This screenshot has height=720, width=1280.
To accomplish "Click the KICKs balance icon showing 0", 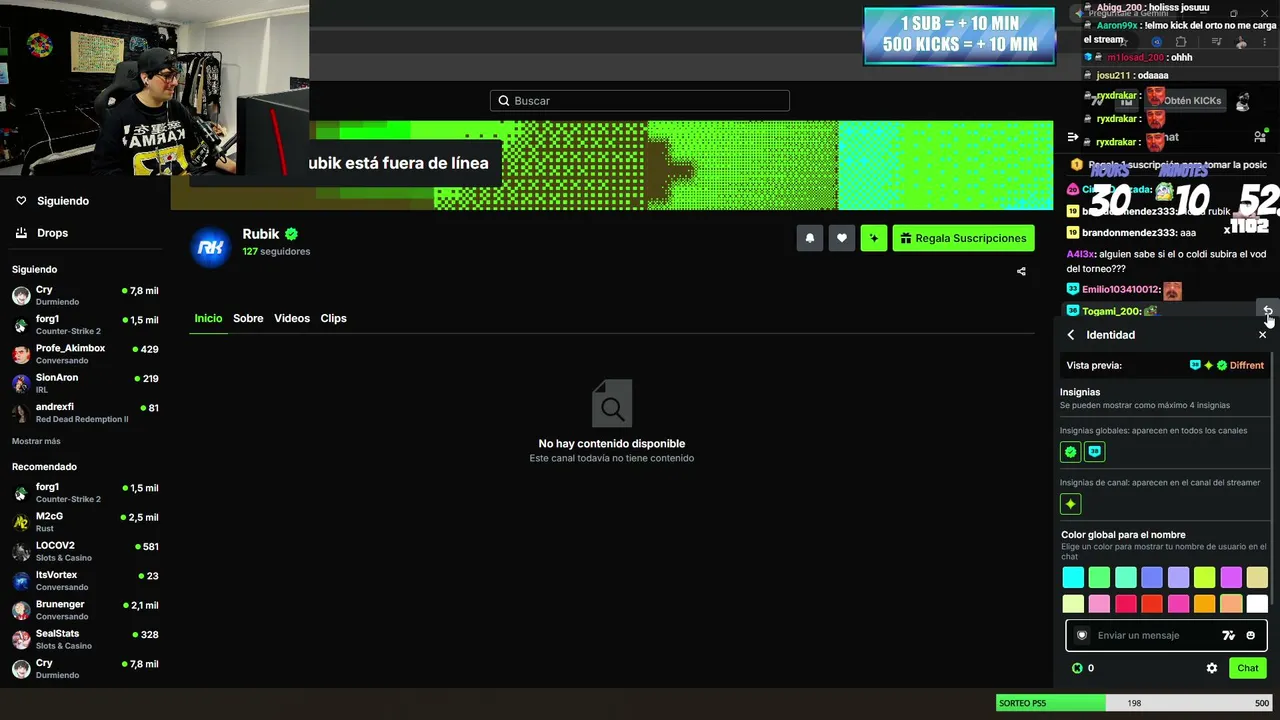I will [1077, 668].
